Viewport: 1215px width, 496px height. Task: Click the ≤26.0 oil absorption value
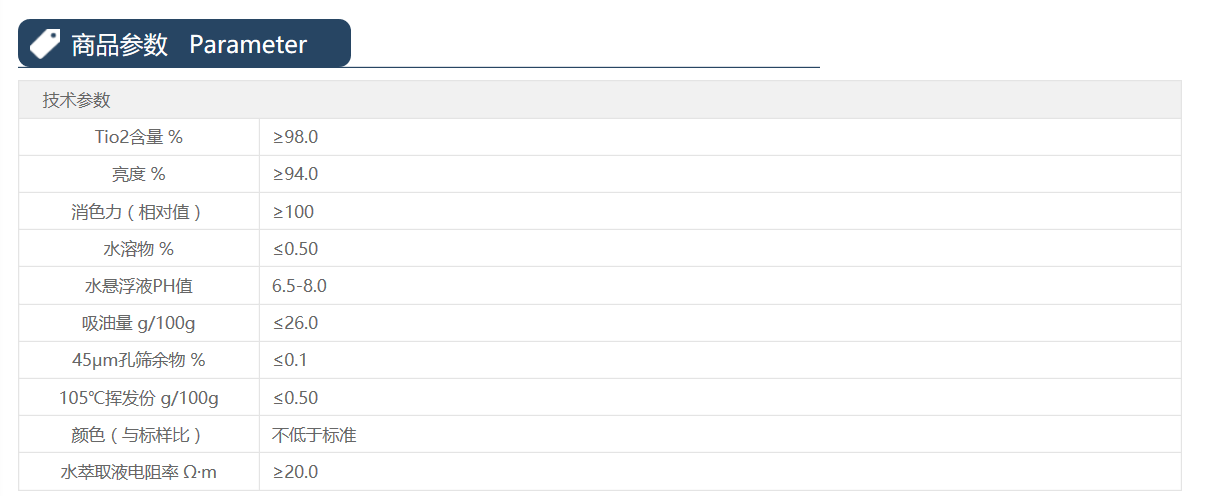coord(295,323)
